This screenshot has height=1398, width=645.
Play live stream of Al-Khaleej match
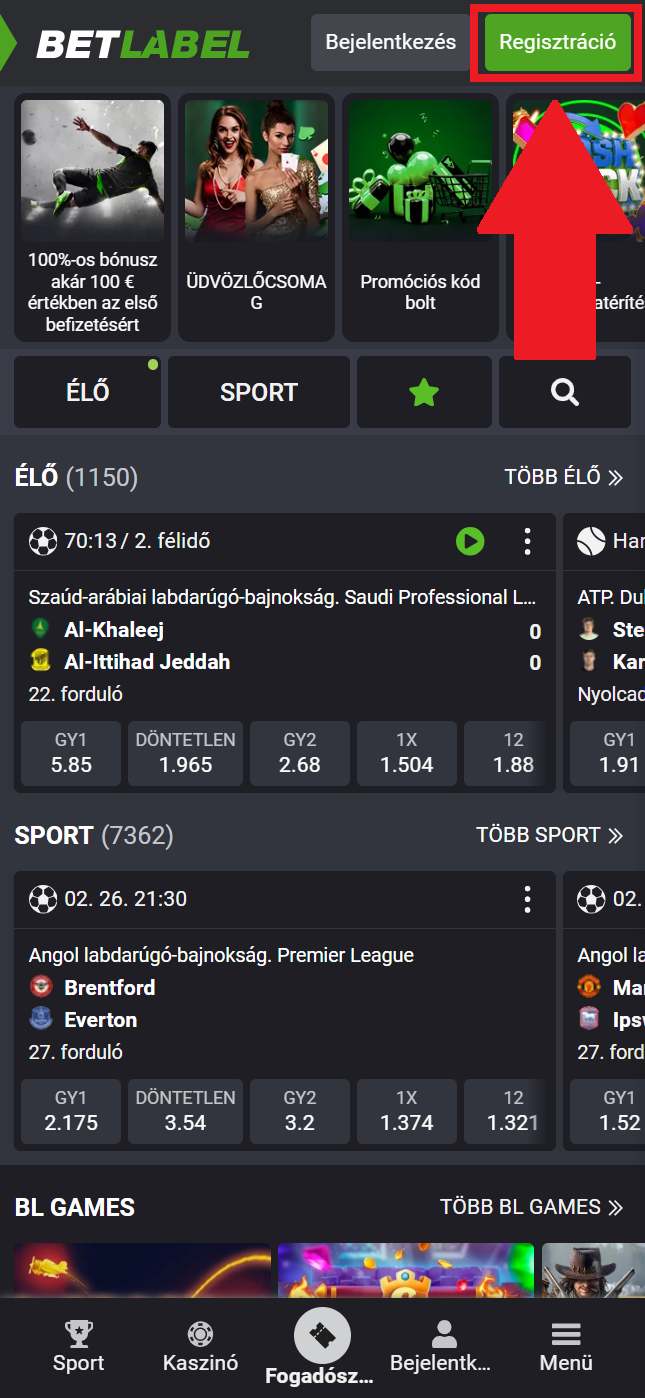pos(470,542)
